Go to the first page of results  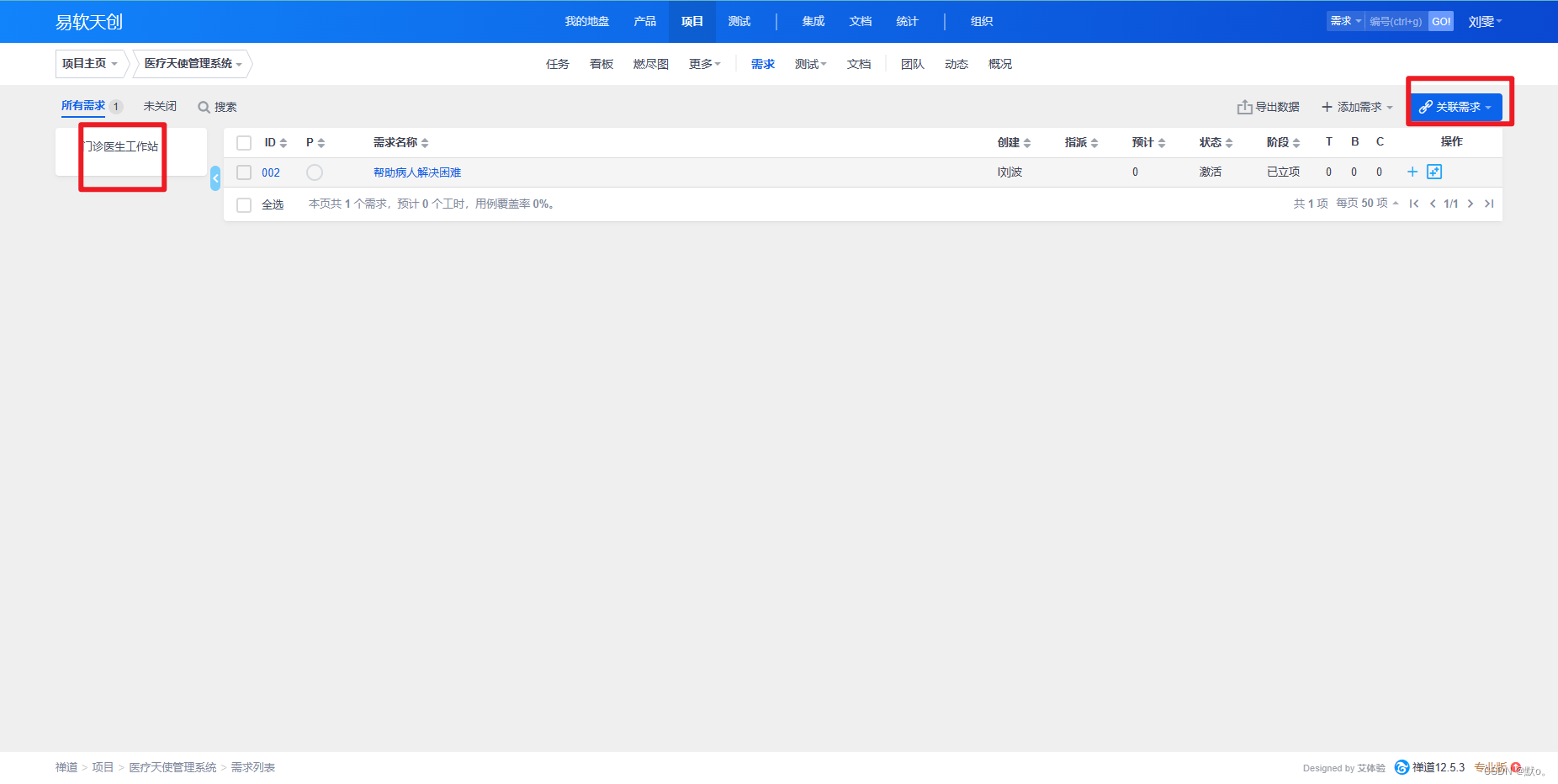(1414, 204)
